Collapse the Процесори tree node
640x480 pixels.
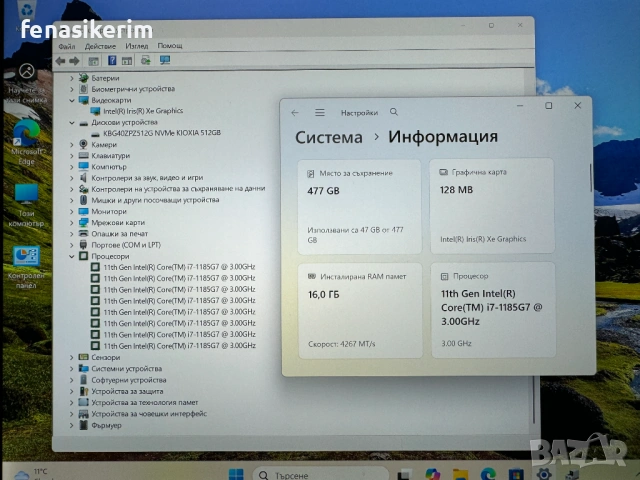[x=71, y=256]
